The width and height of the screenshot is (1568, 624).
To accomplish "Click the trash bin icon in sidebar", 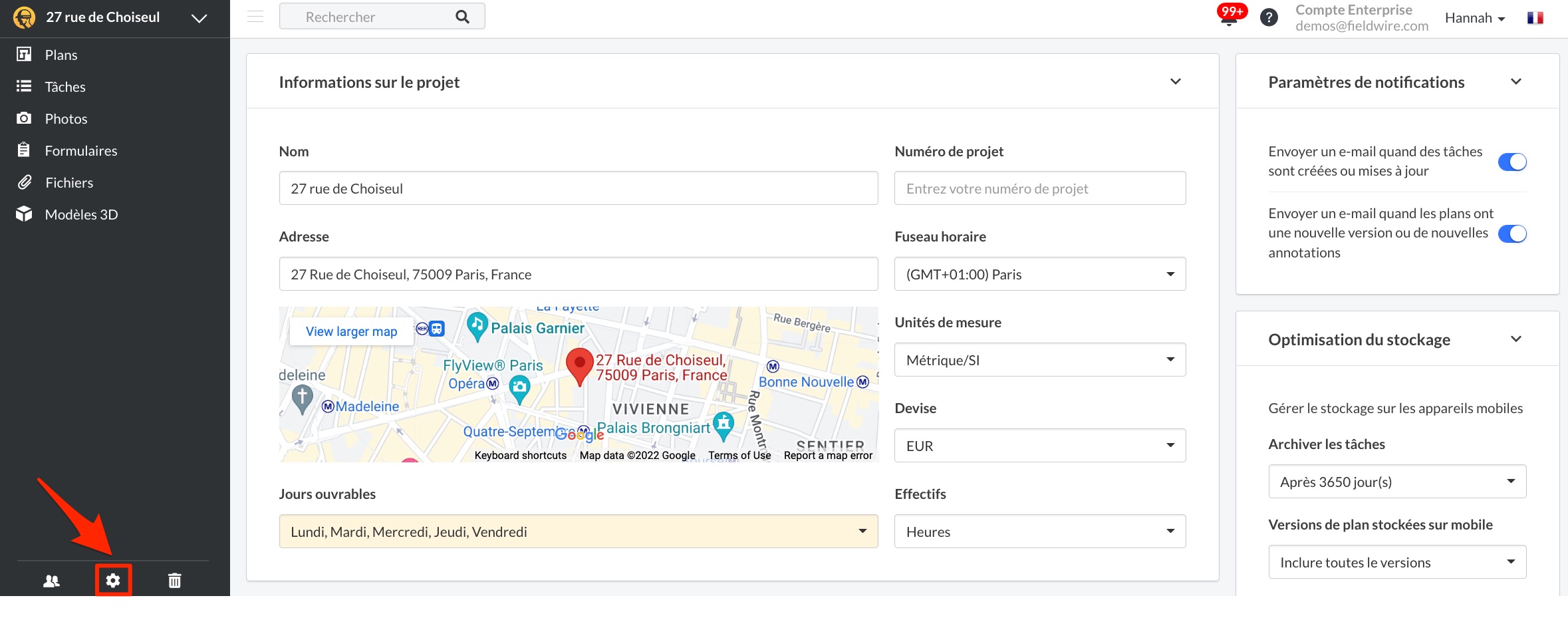I will coord(174,581).
